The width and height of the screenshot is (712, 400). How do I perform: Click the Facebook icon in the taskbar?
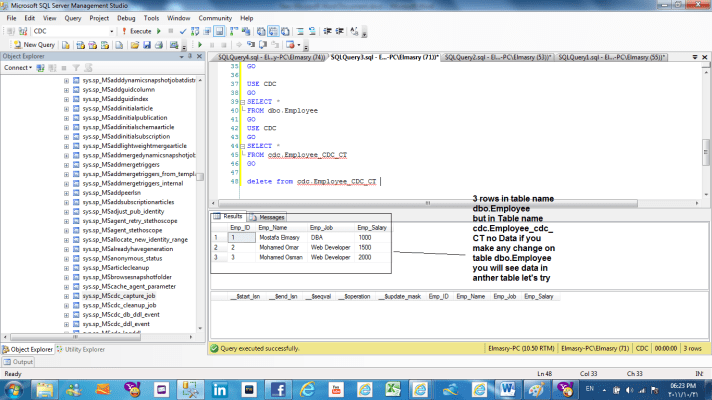279,388
